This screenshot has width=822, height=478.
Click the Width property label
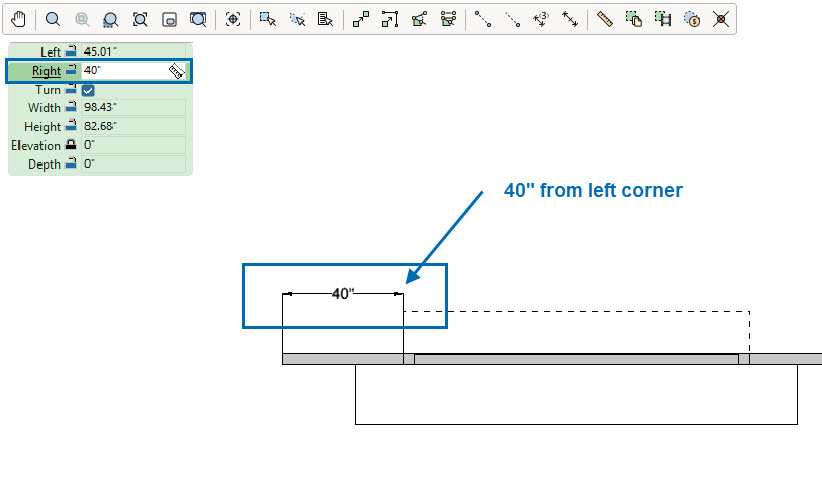pyautogui.click(x=44, y=107)
